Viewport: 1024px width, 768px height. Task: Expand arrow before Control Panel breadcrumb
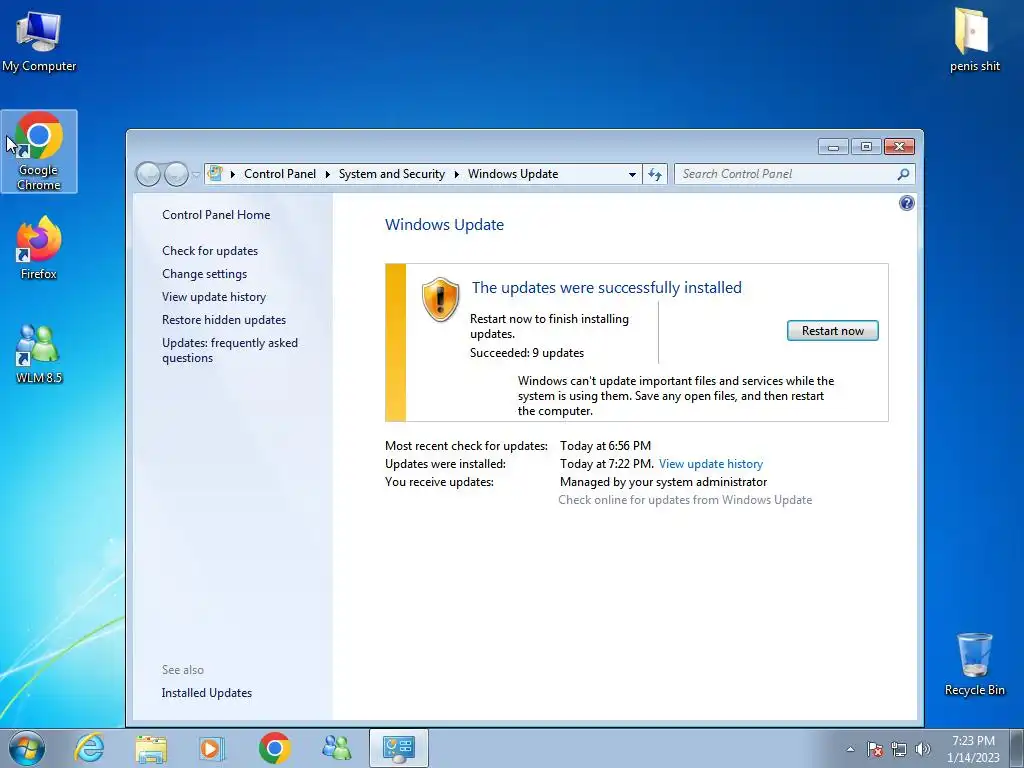pos(232,174)
